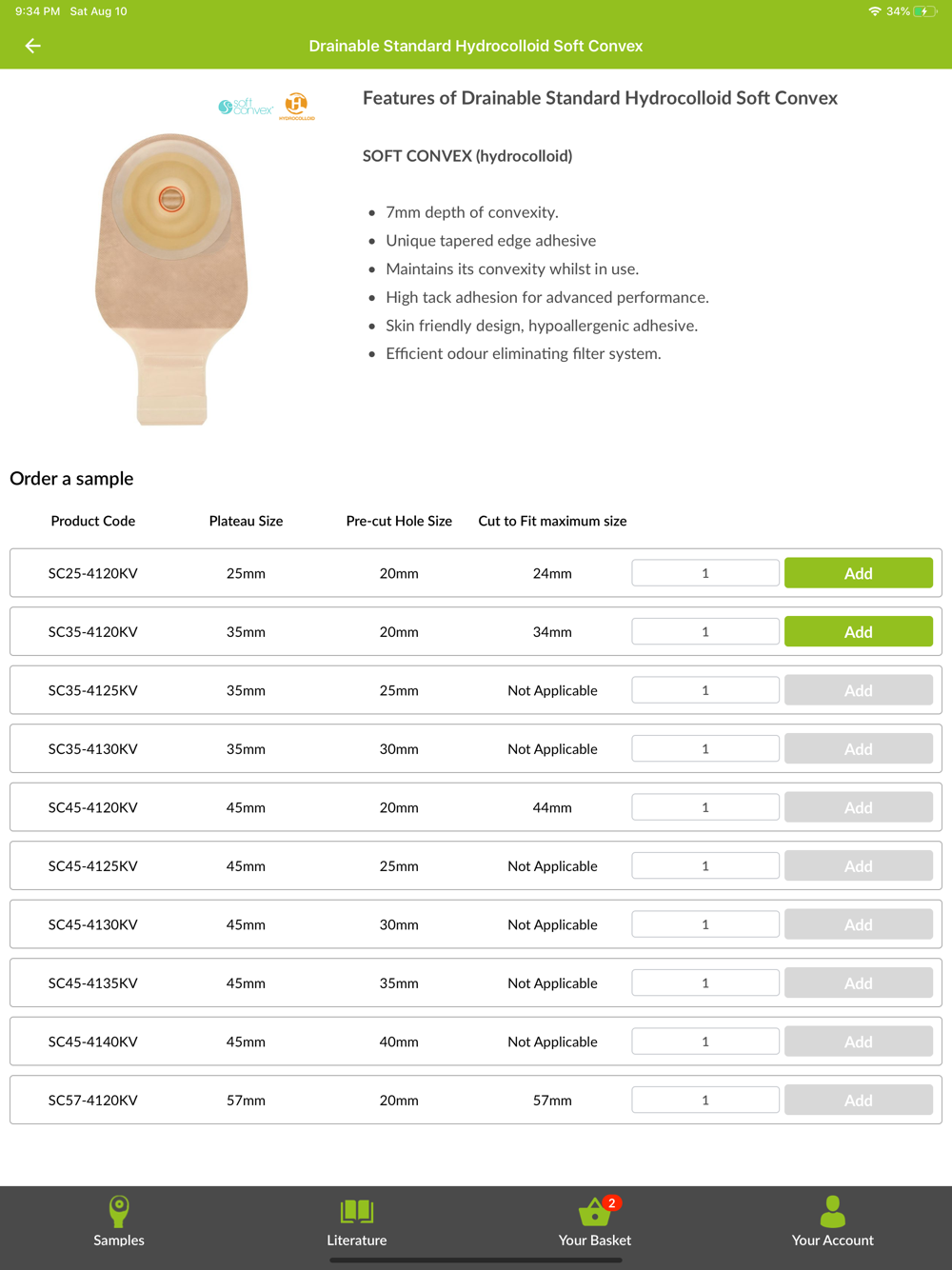Image resolution: width=952 pixels, height=1270 pixels.
Task: Add SC25-4120KV sample to basket
Action: point(858,573)
